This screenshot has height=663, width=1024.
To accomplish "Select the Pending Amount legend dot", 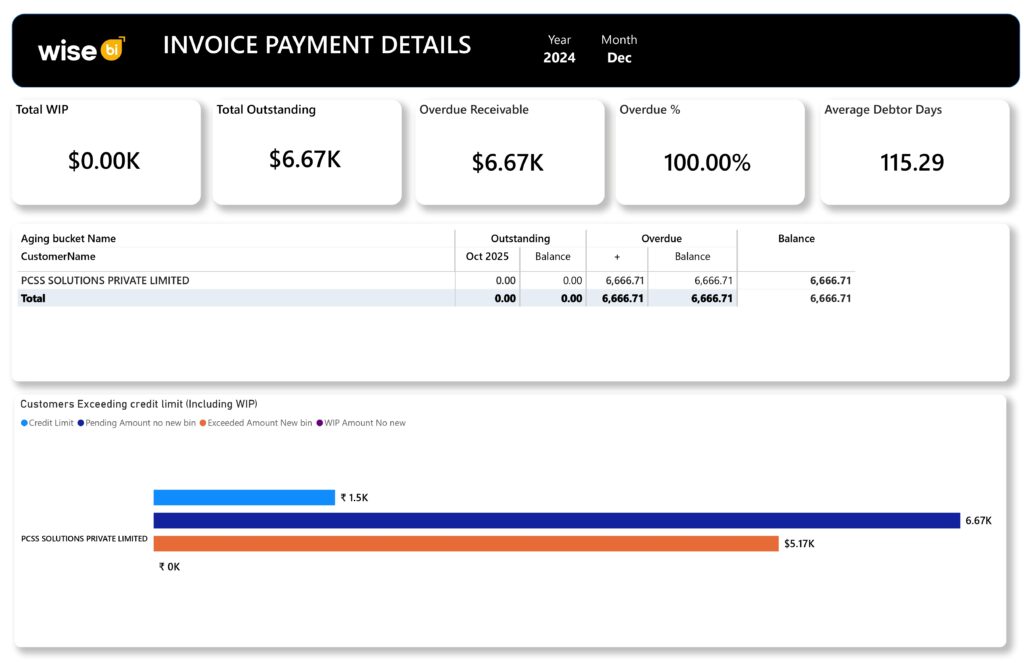I will tap(80, 423).
